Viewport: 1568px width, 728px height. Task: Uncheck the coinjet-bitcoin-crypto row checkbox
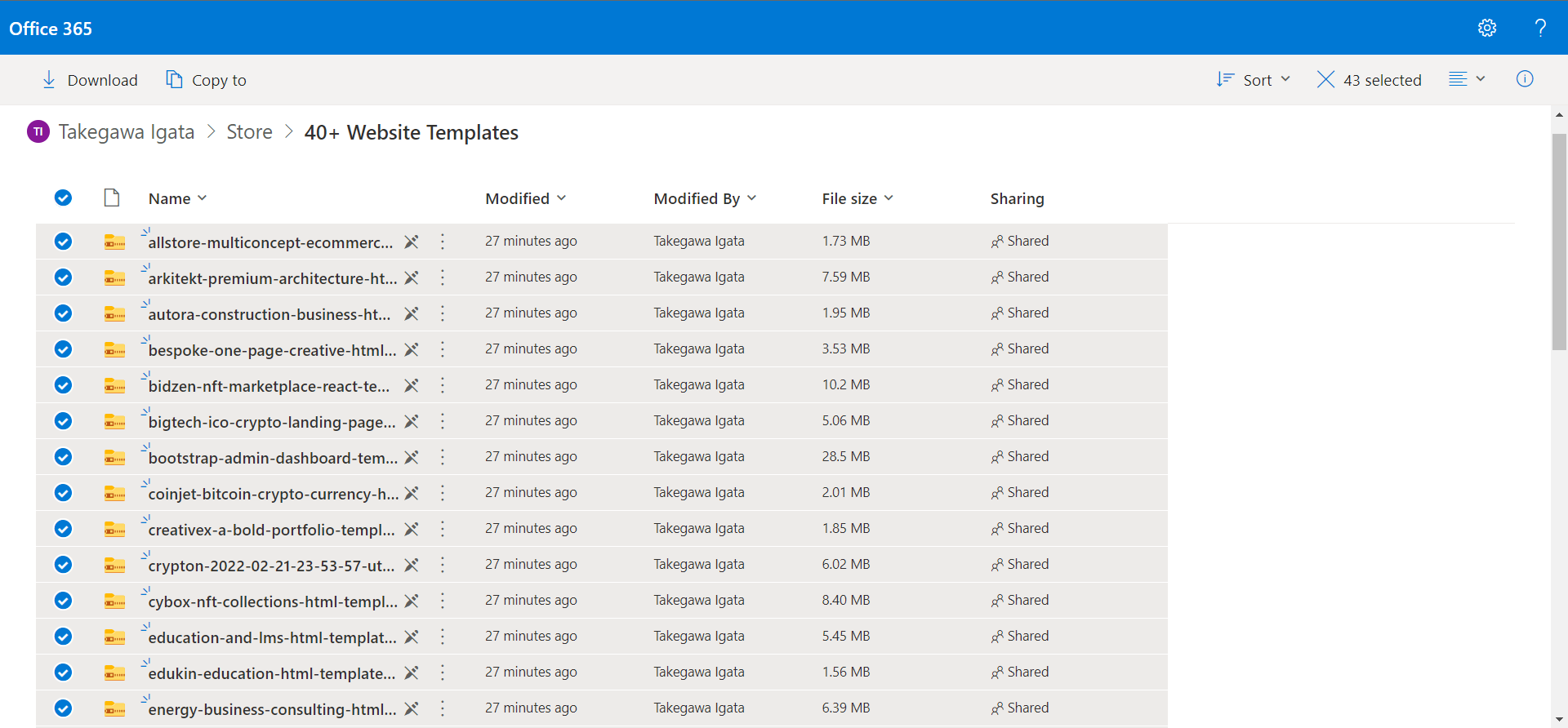coord(63,493)
